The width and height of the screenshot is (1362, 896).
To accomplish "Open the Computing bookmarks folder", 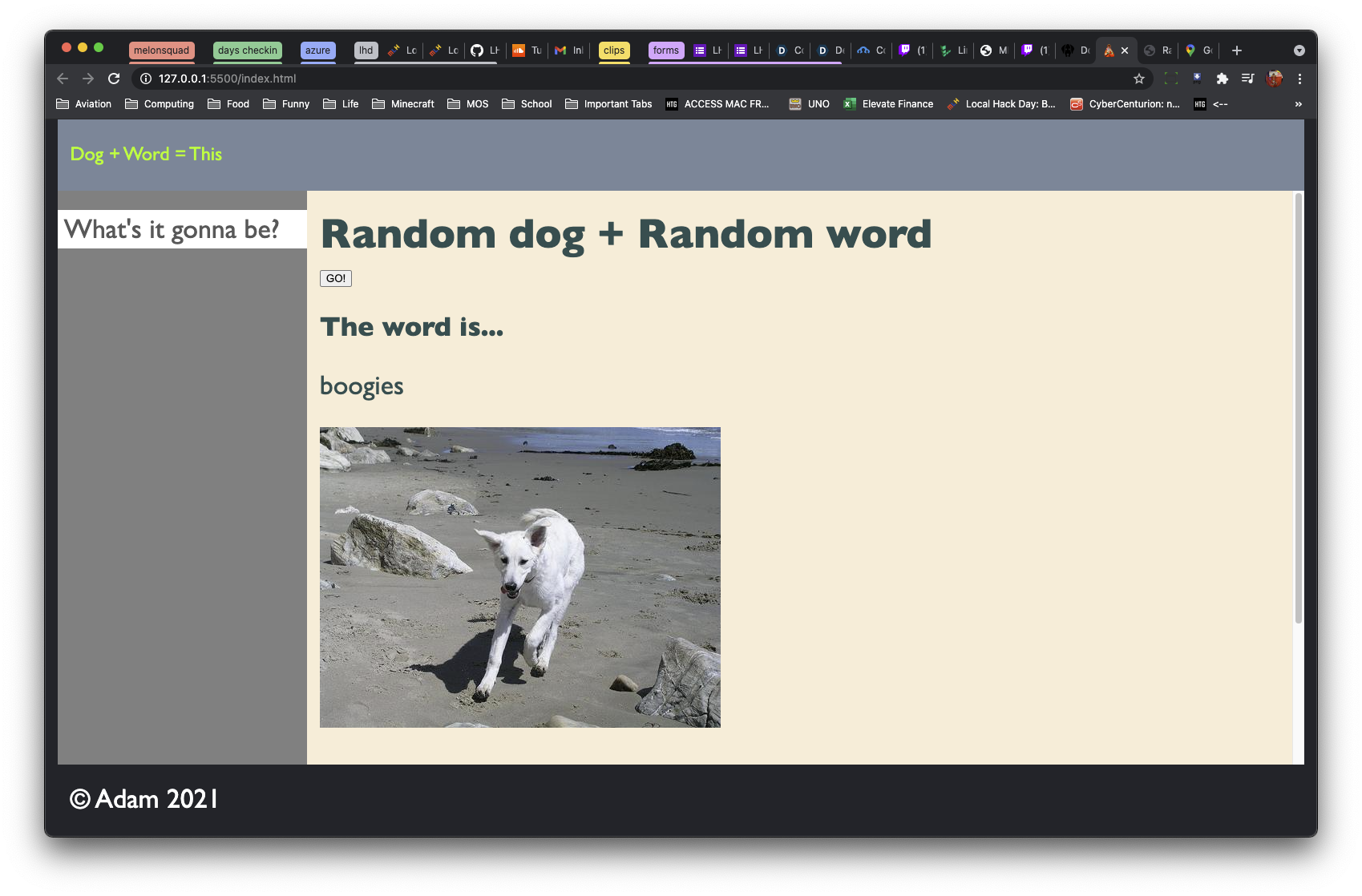I will (160, 104).
